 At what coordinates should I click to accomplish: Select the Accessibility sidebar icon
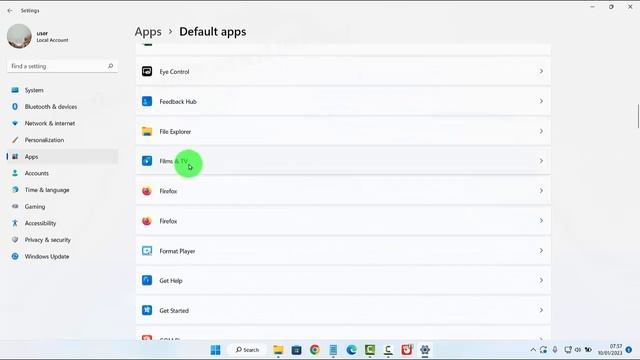[15, 223]
